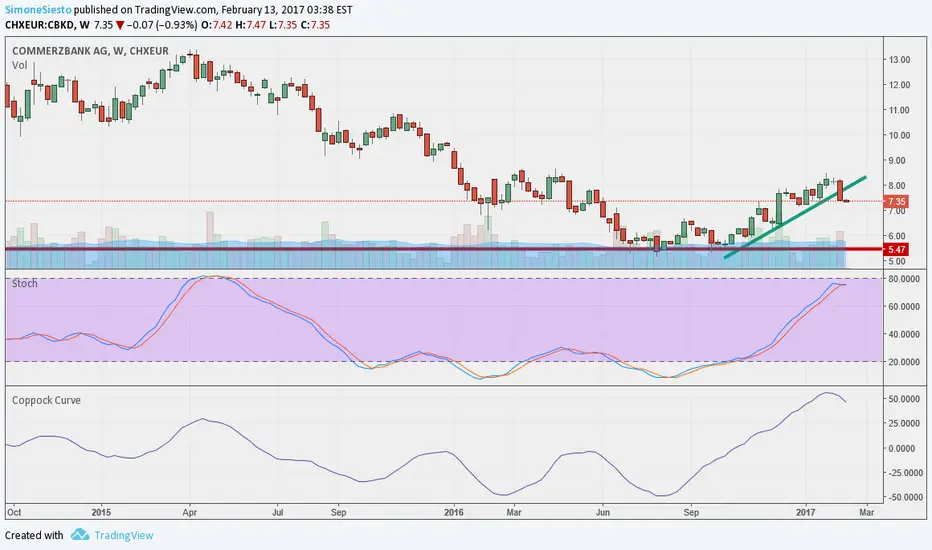Select the Coppock Curve indicator label
The image size is (932, 550).
pos(46,400)
